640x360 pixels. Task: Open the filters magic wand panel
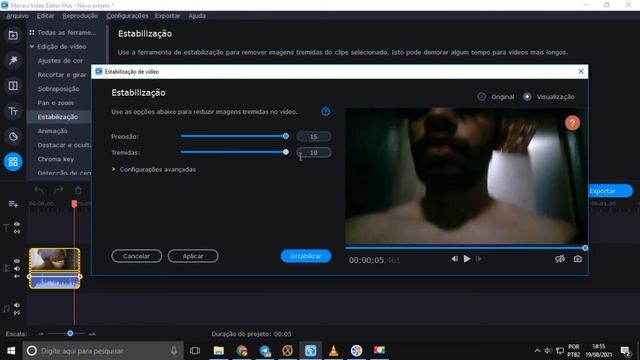coord(13,60)
